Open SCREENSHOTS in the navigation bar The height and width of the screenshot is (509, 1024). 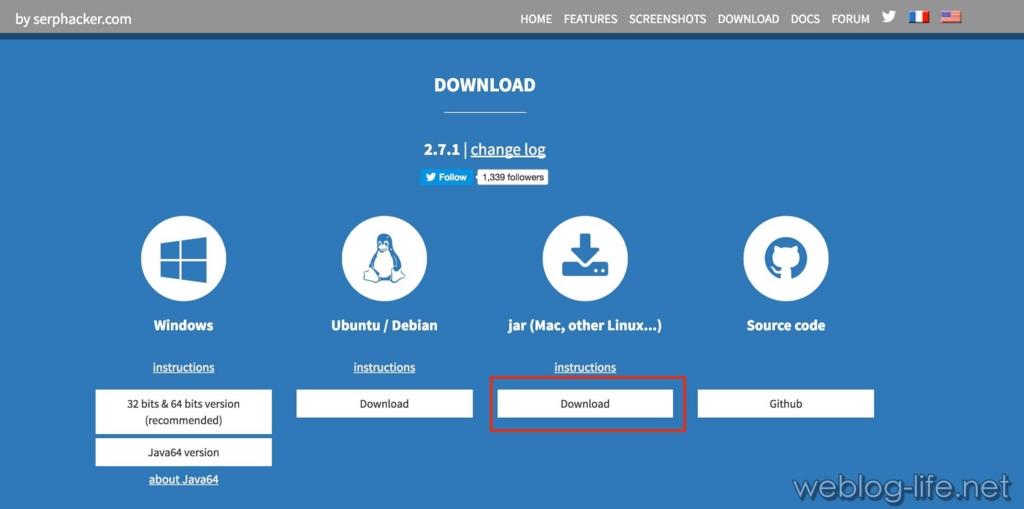pos(667,19)
